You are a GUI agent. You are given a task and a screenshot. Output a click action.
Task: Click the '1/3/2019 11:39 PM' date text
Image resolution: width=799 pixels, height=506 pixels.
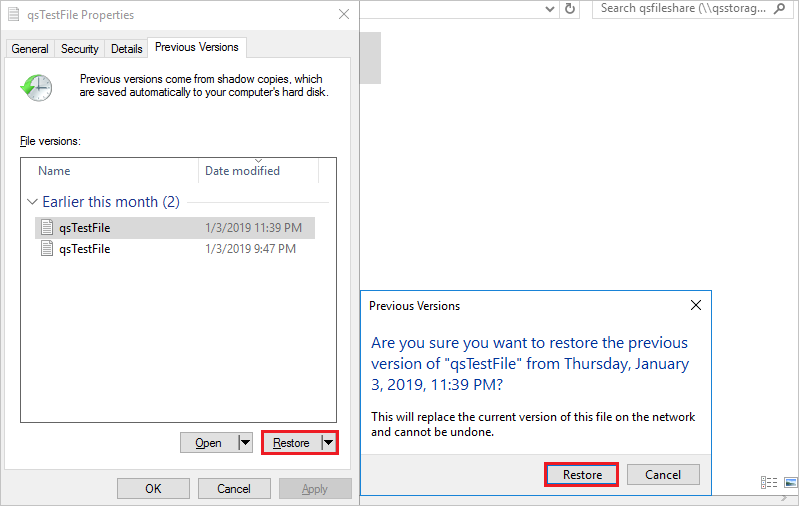253,228
